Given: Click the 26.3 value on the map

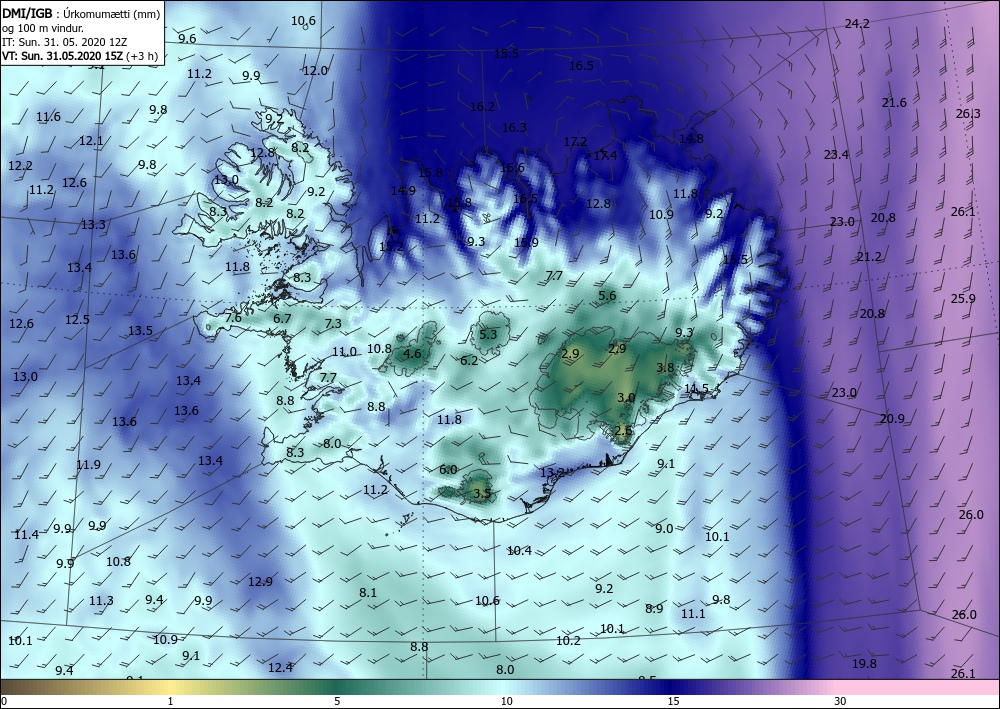Looking at the screenshot, I should pyautogui.click(x=968, y=113).
